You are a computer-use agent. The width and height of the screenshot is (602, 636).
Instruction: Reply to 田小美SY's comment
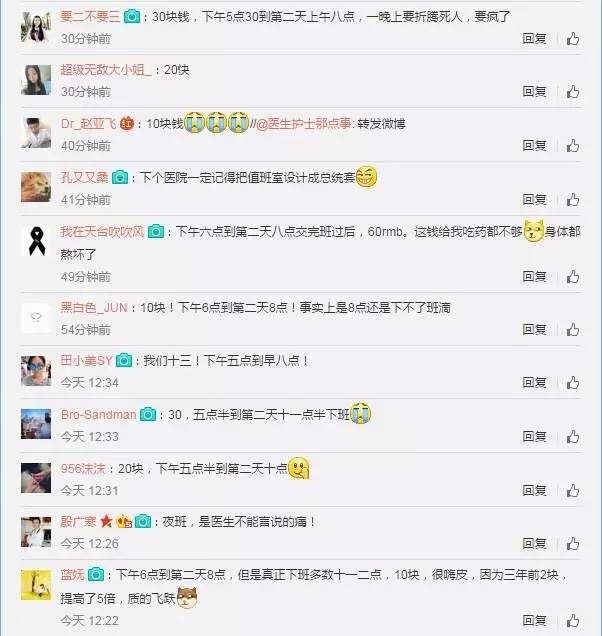pos(534,382)
